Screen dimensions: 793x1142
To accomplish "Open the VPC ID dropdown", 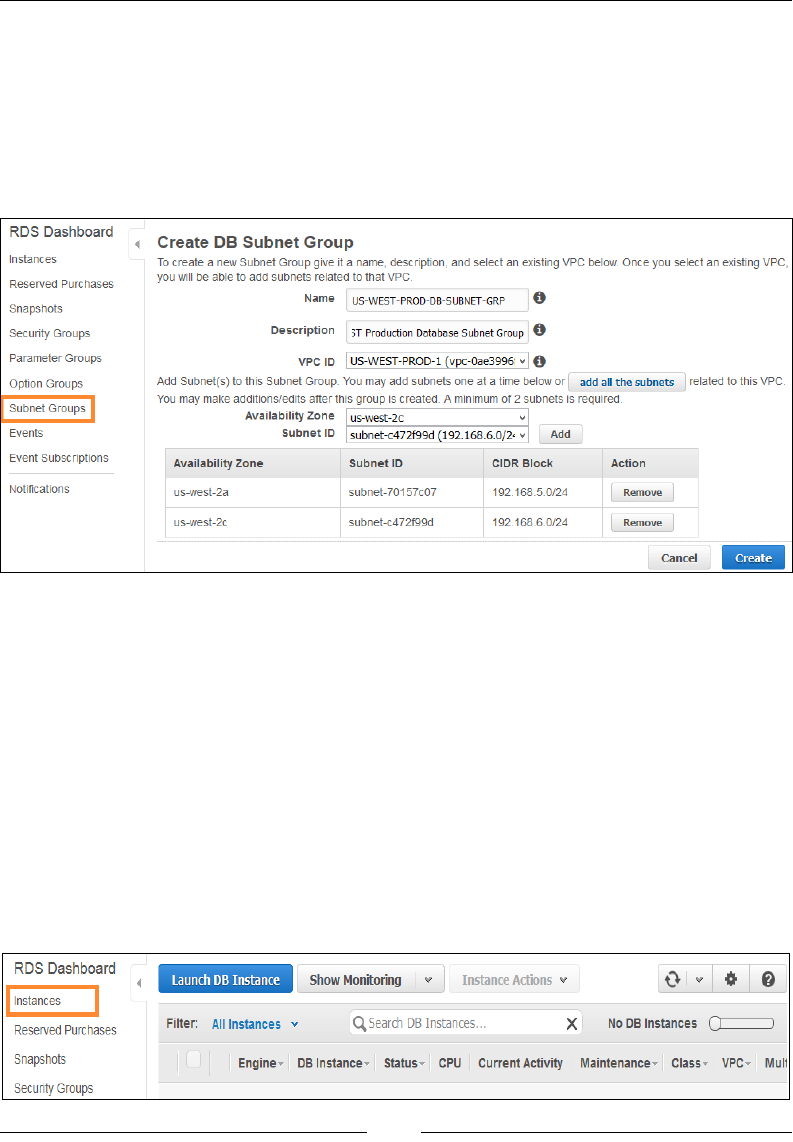I will [x=437, y=361].
